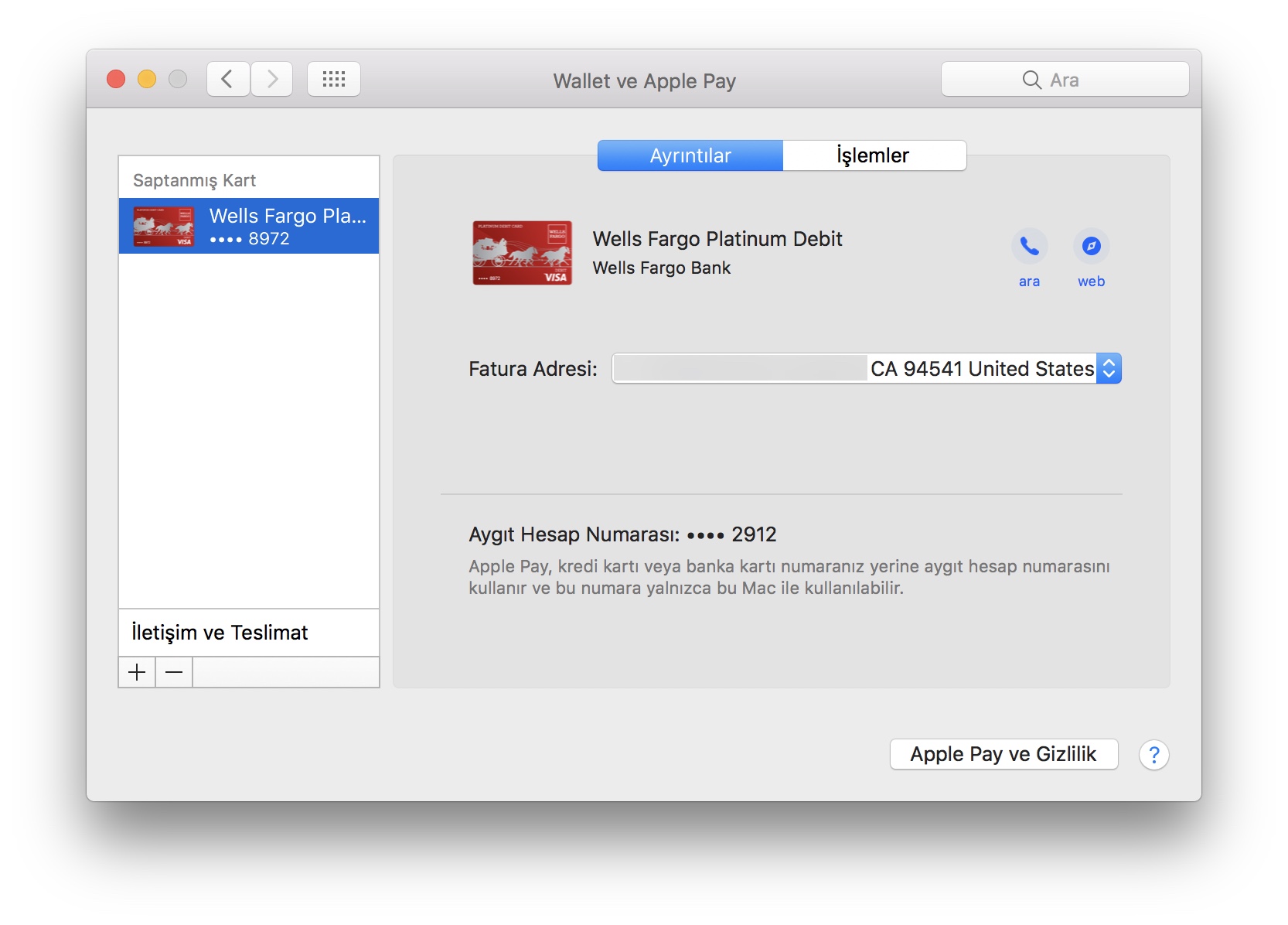
Task: Select Wells Fargo card ending 8972
Action: [x=248, y=226]
